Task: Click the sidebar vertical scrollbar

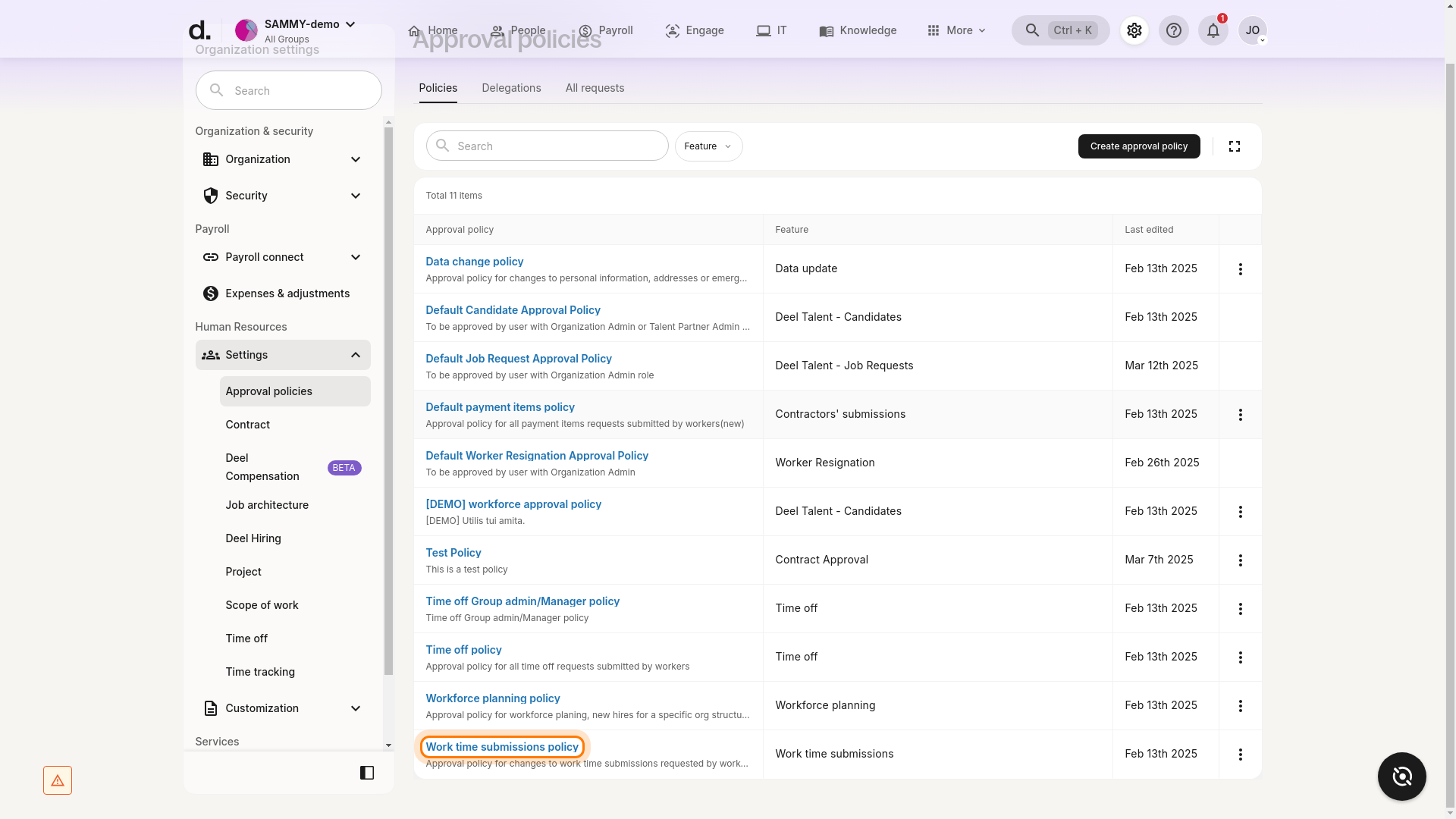Action: click(x=388, y=400)
